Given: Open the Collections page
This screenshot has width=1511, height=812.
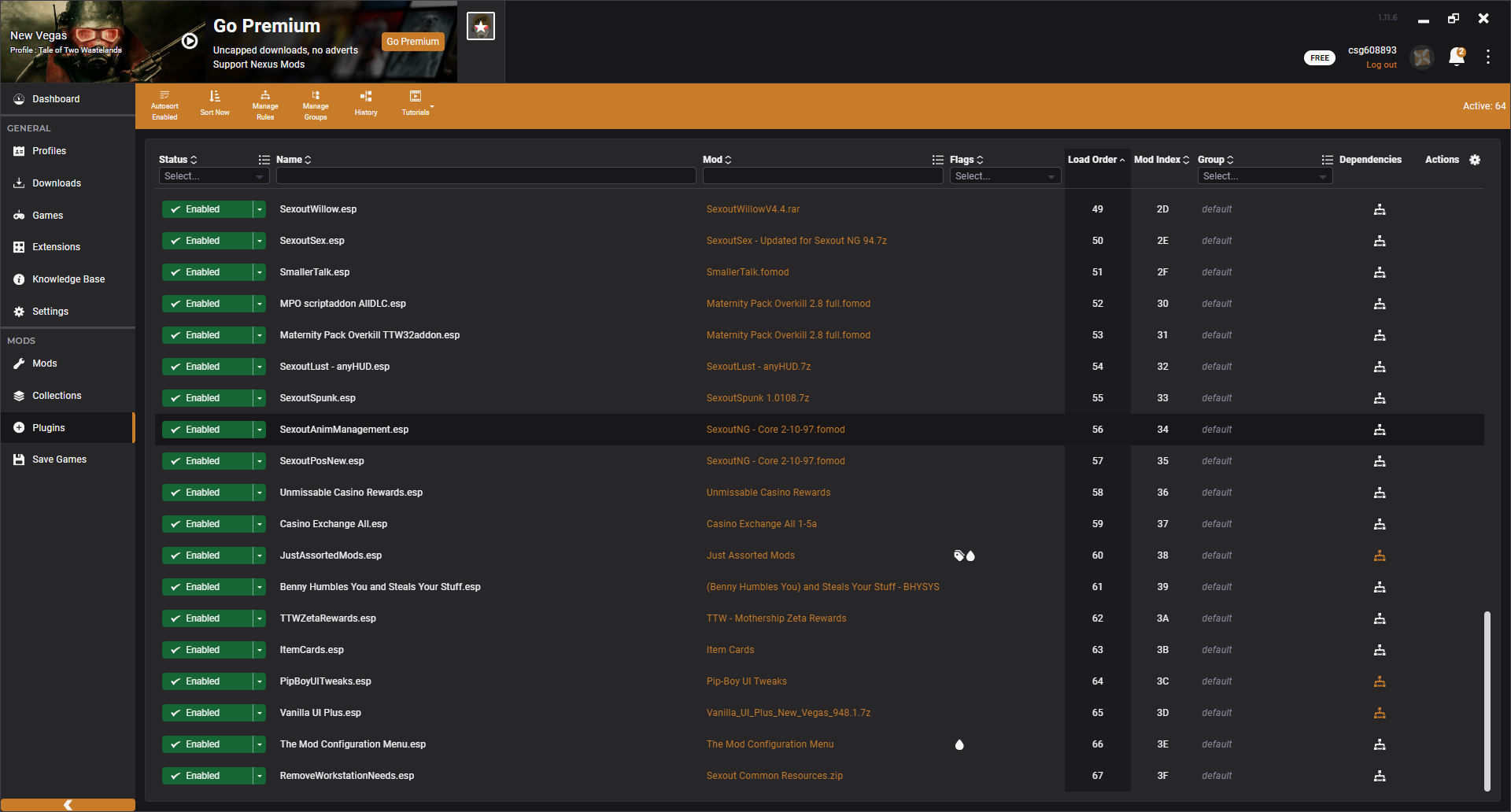Looking at the screenshot, I should tap(68, 396).
